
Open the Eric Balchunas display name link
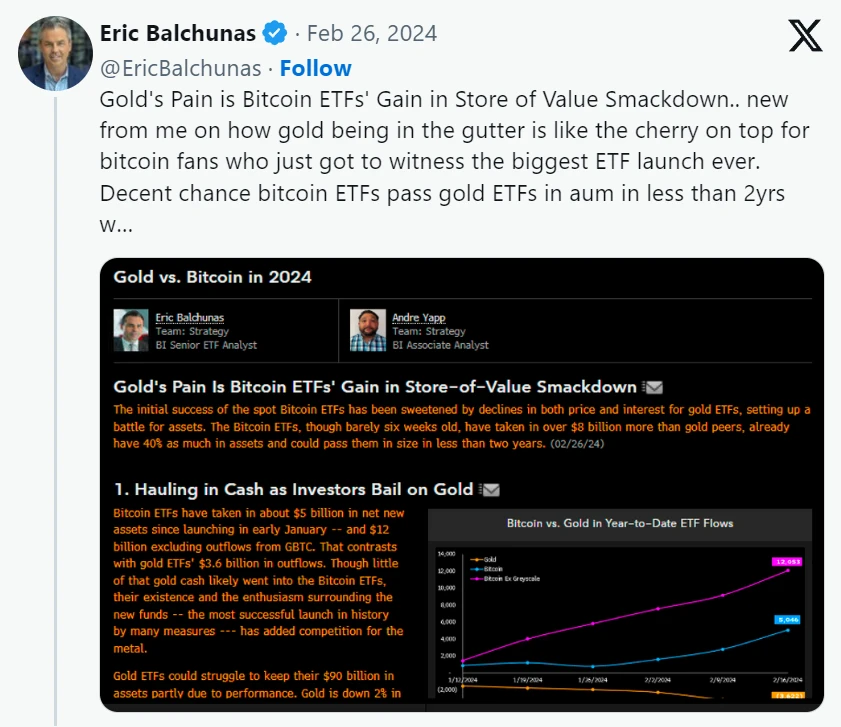point(178,33)
